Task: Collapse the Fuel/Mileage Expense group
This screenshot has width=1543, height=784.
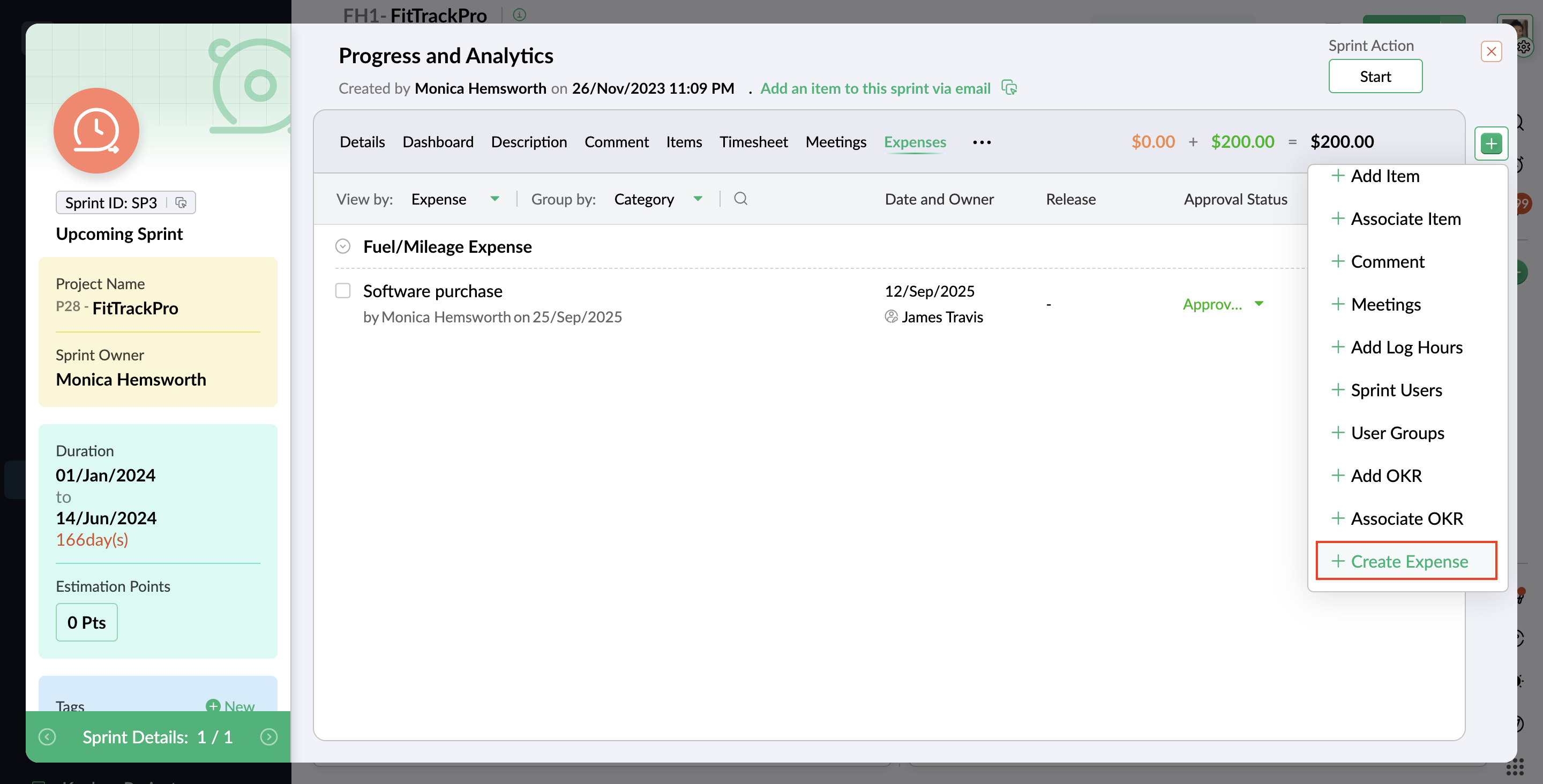Action: click(x=343, y=246)
